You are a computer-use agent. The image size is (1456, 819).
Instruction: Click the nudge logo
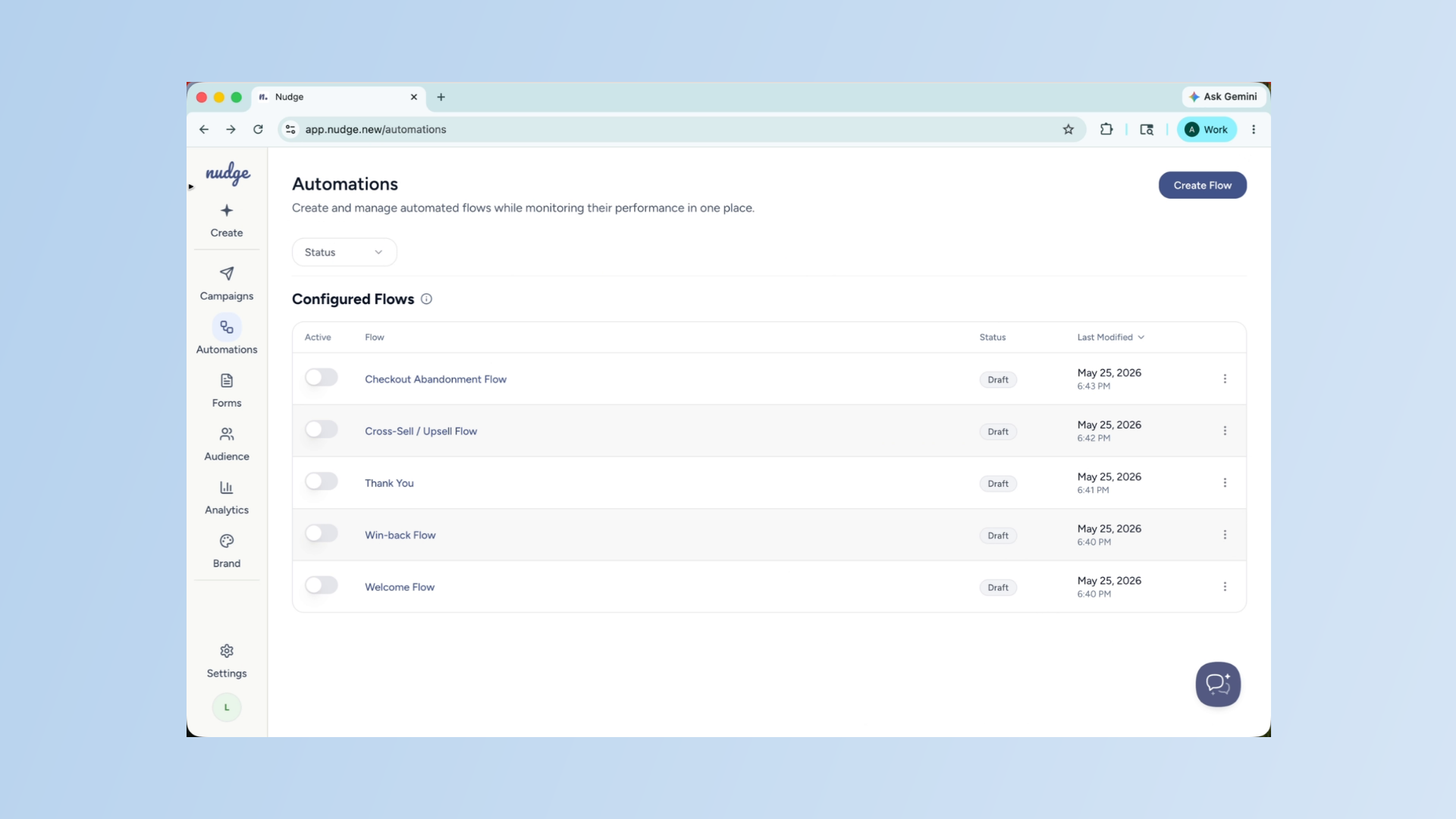(227, 173)
